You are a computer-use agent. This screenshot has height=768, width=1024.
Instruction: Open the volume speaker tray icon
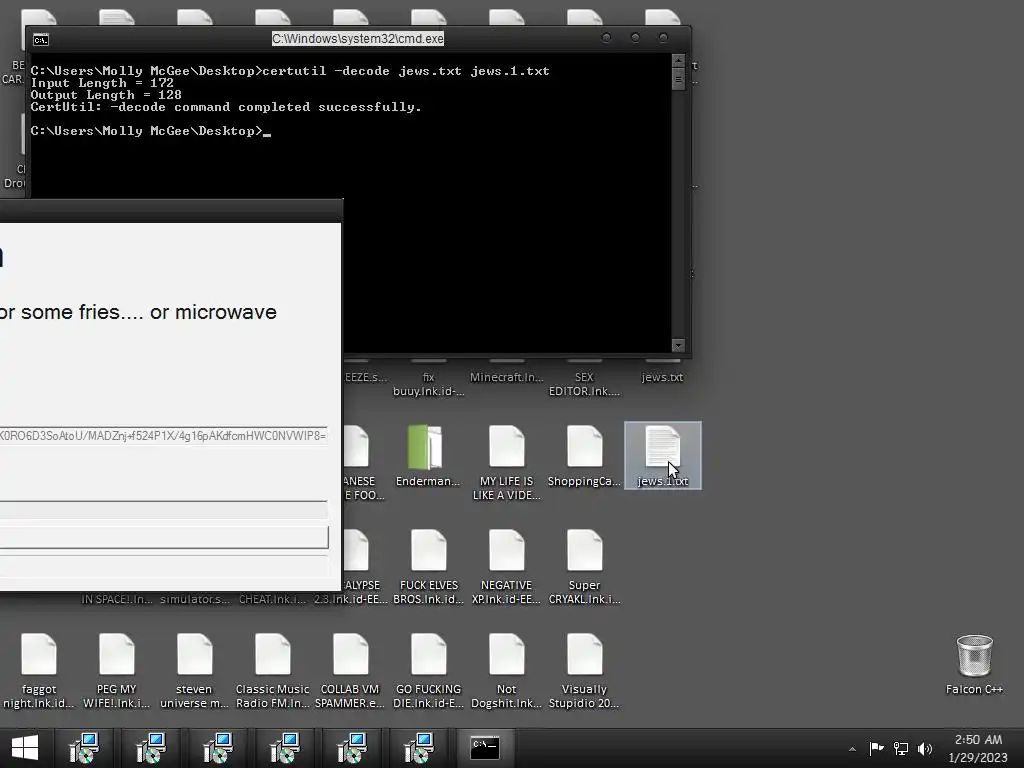(x=925, y=748)
